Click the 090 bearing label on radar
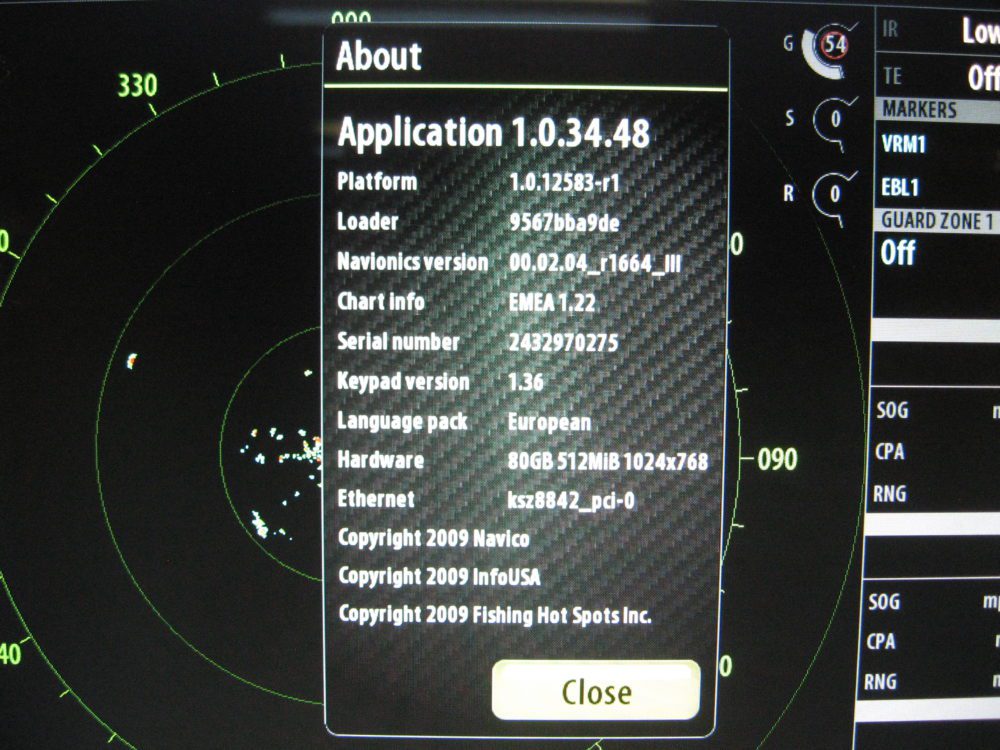 coord(777,459)
